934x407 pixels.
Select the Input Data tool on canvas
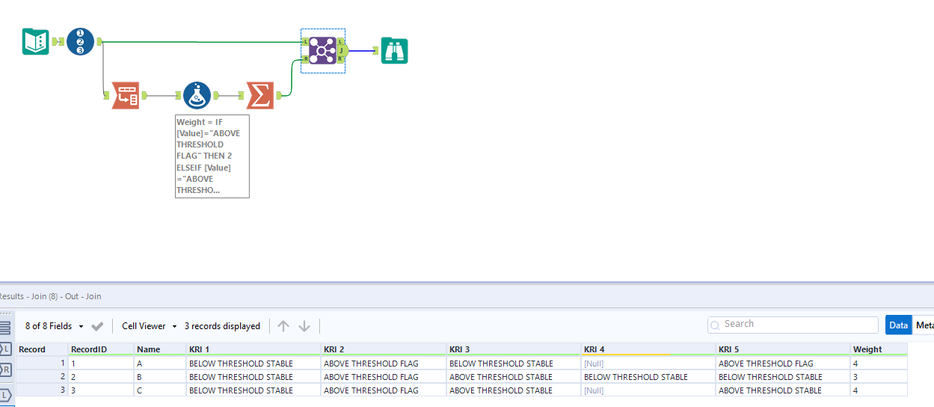click(x=35, y=41)
